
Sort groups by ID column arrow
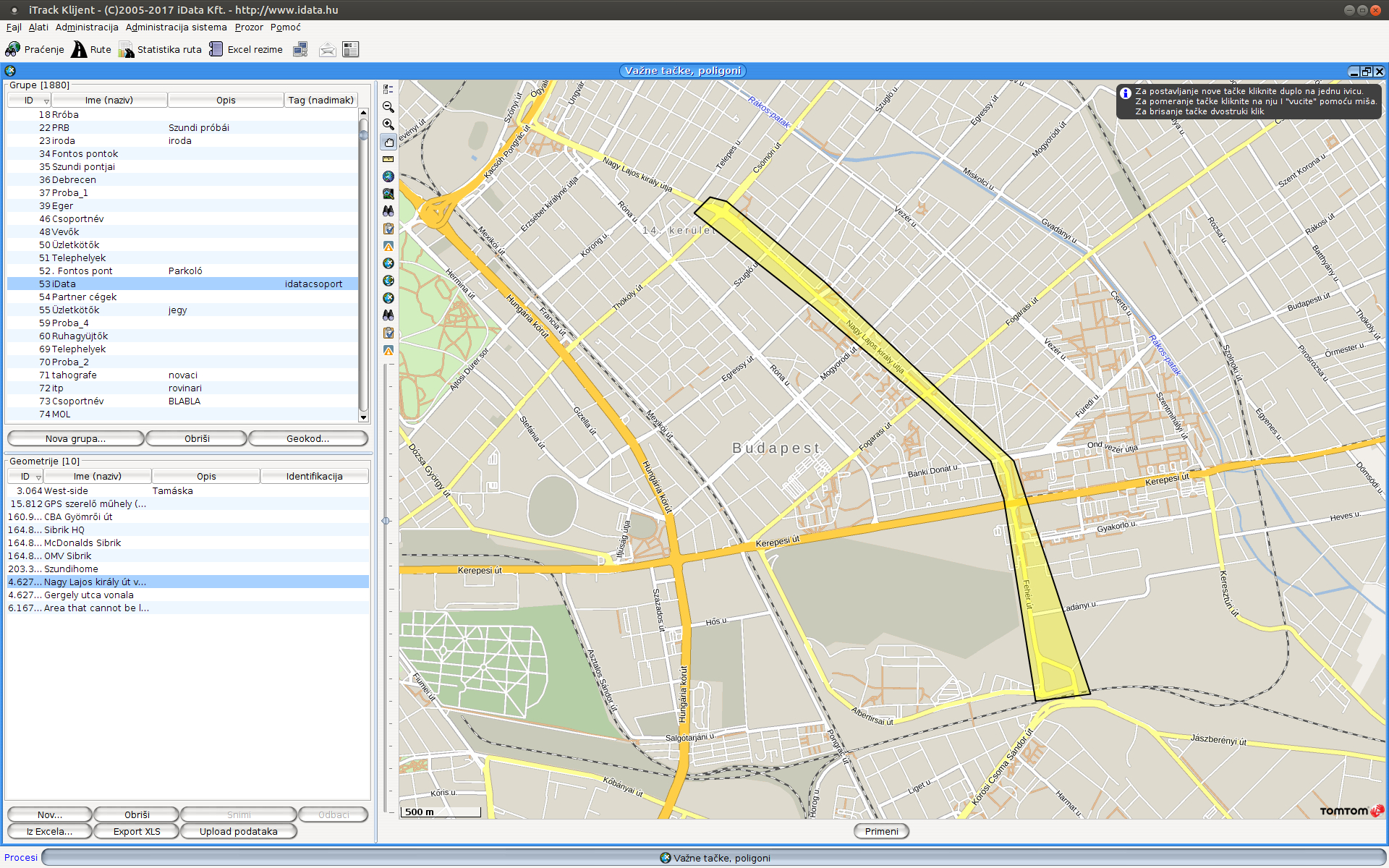46,101
